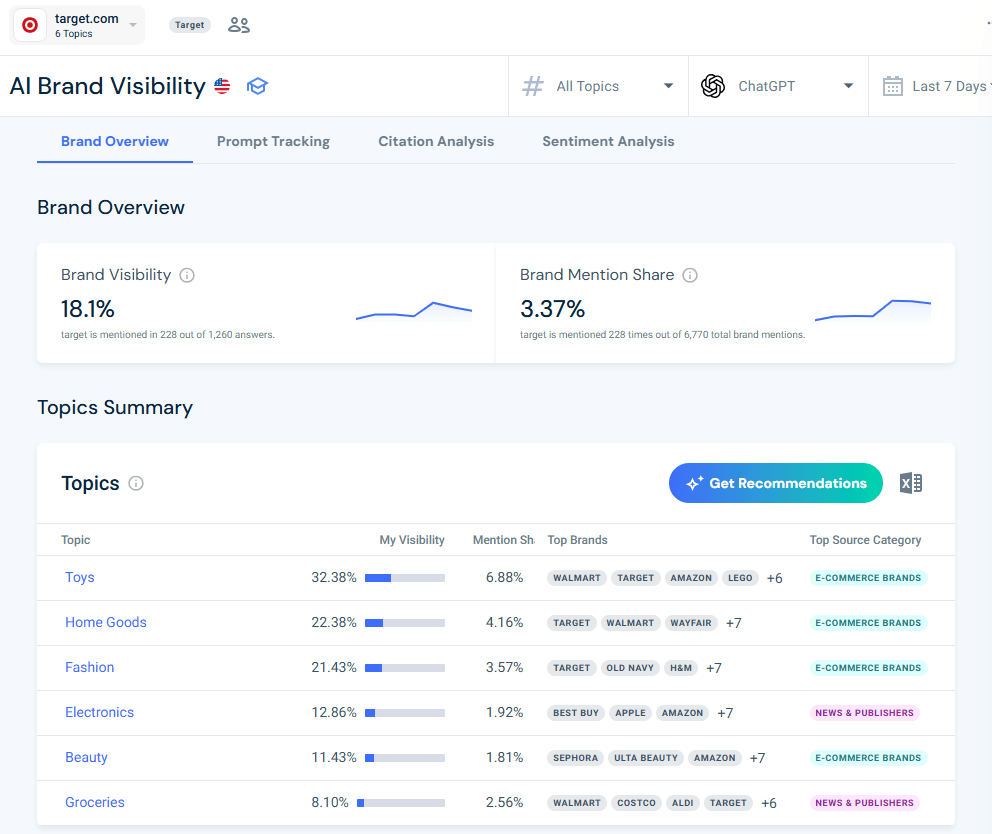992x834 pixels.
Task: Expand +7 more brands in Home Goods row
Action: (733, 623)
